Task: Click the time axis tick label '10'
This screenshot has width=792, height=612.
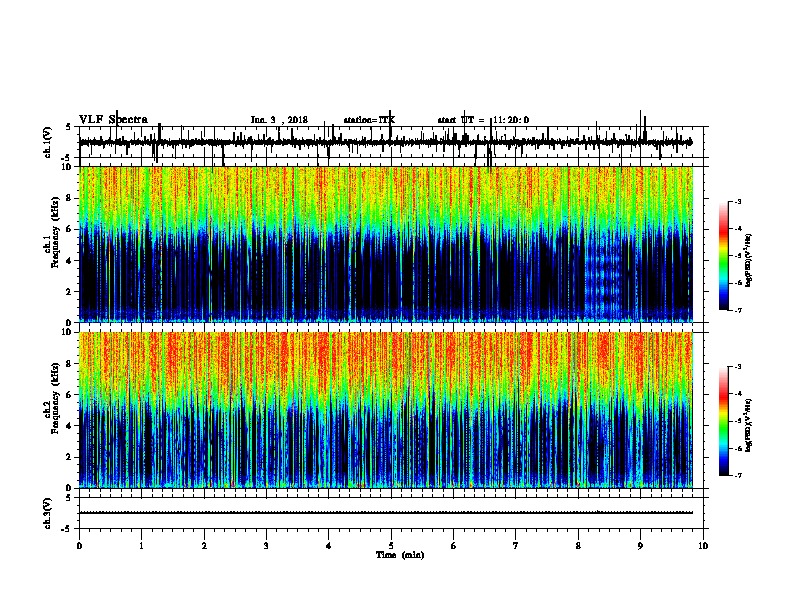Action: coord(703,546)
